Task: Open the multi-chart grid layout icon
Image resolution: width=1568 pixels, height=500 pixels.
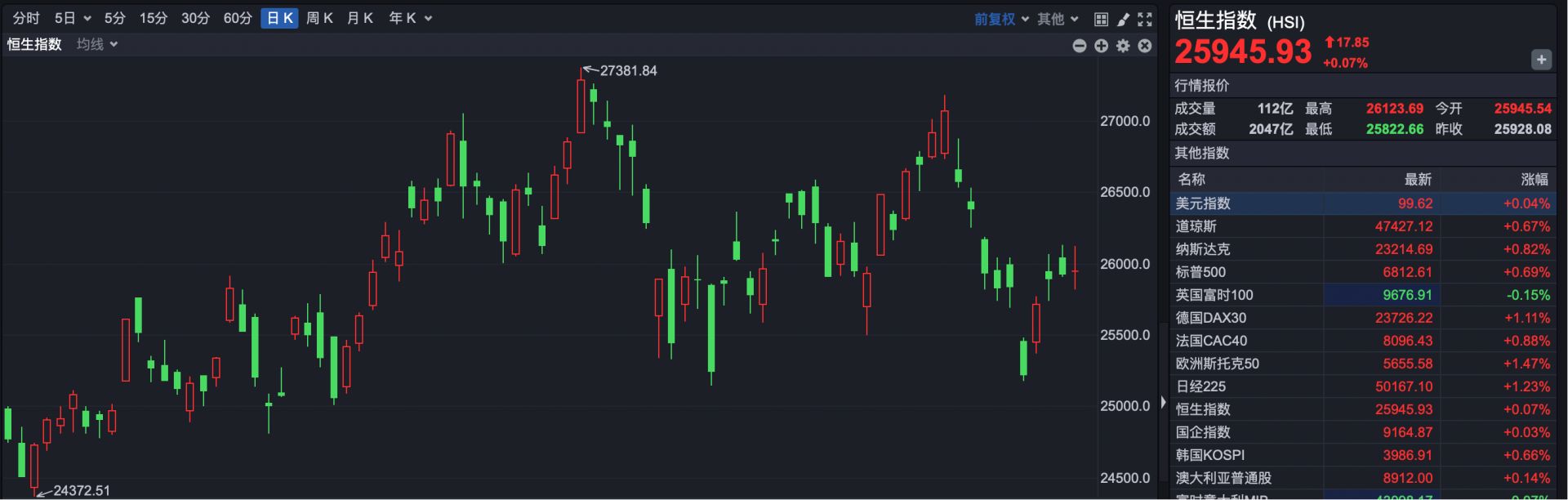Action: click(1101, 19)
